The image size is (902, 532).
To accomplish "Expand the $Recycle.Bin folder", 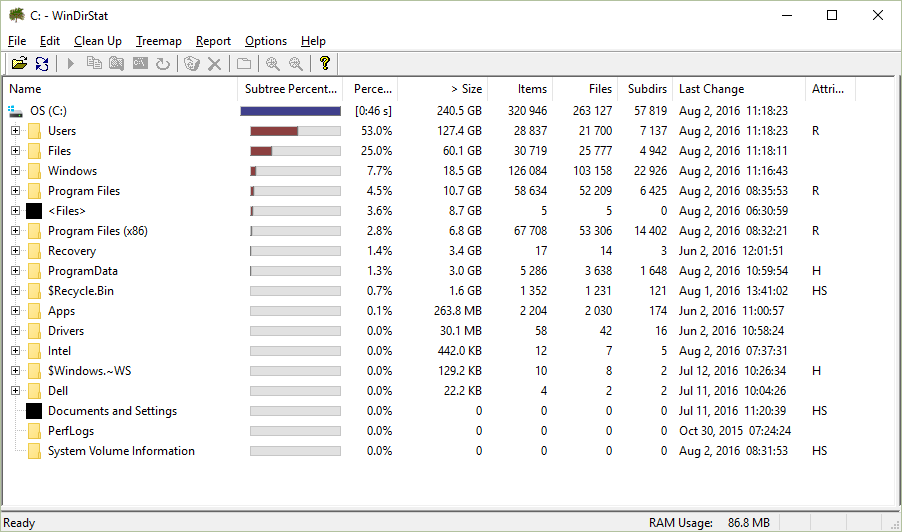I will (16, 290).
